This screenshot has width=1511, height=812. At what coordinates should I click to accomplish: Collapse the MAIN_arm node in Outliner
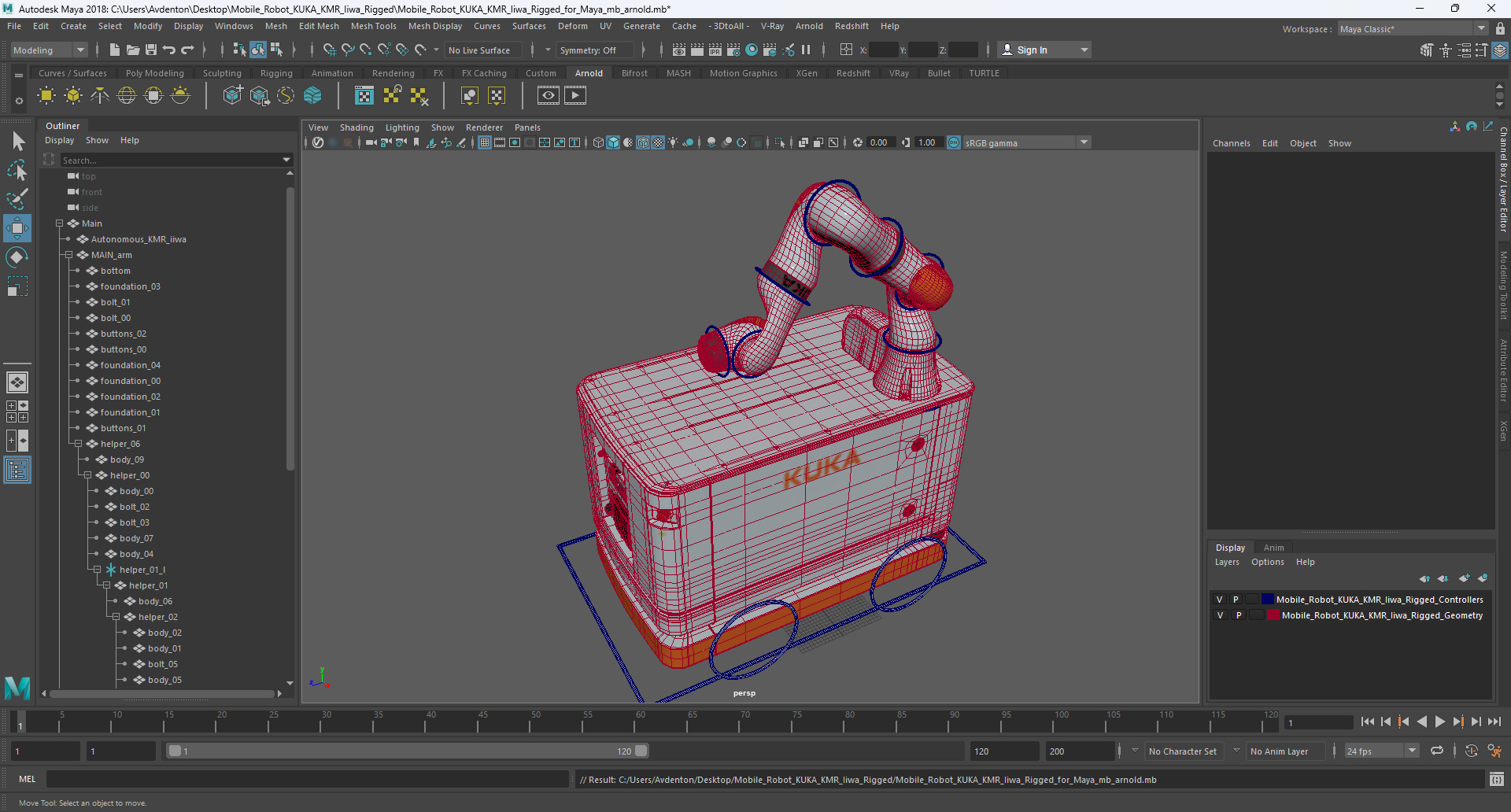click(68, 255)
